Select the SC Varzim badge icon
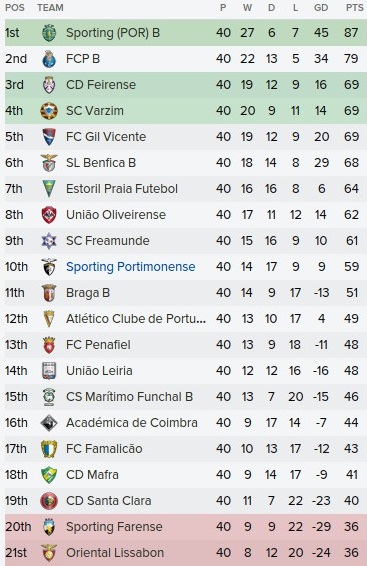Image resolution: width=367 pixels, height=566 pixels. 49,111
